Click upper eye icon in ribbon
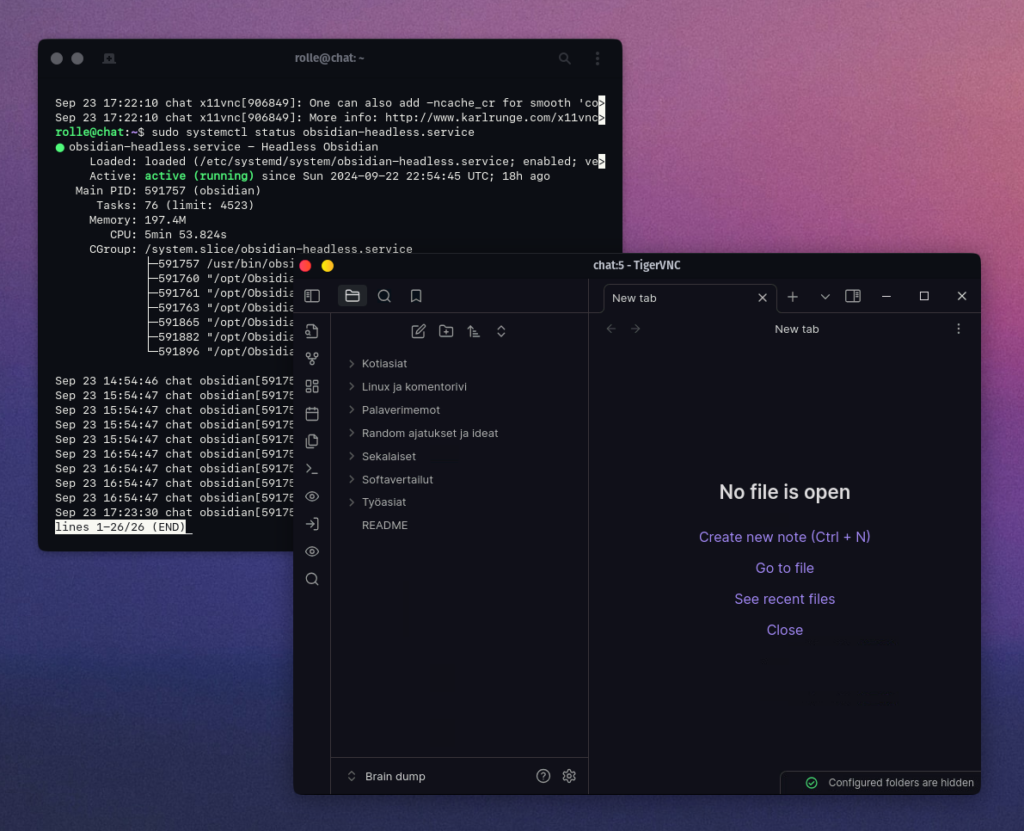 tap(312, 497)
